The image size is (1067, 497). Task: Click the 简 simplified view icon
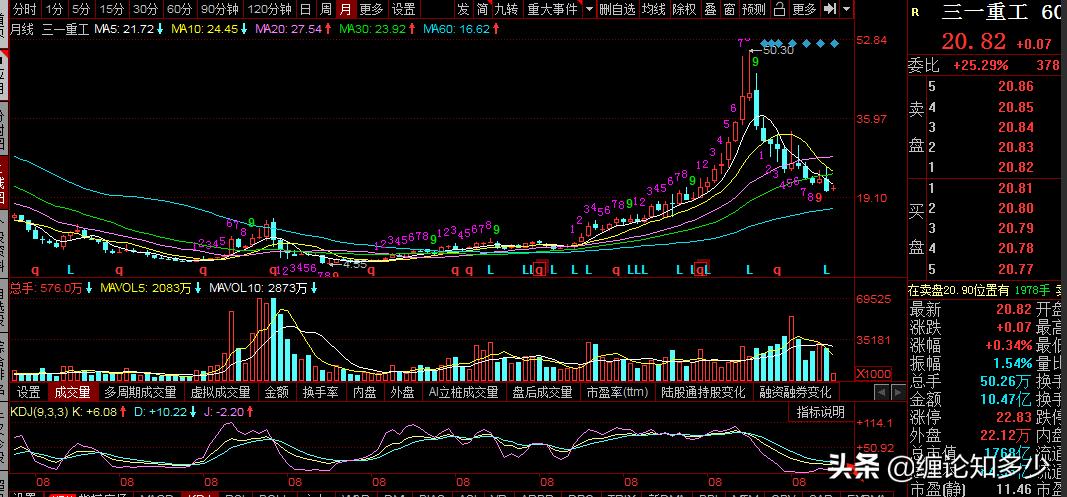482,9
